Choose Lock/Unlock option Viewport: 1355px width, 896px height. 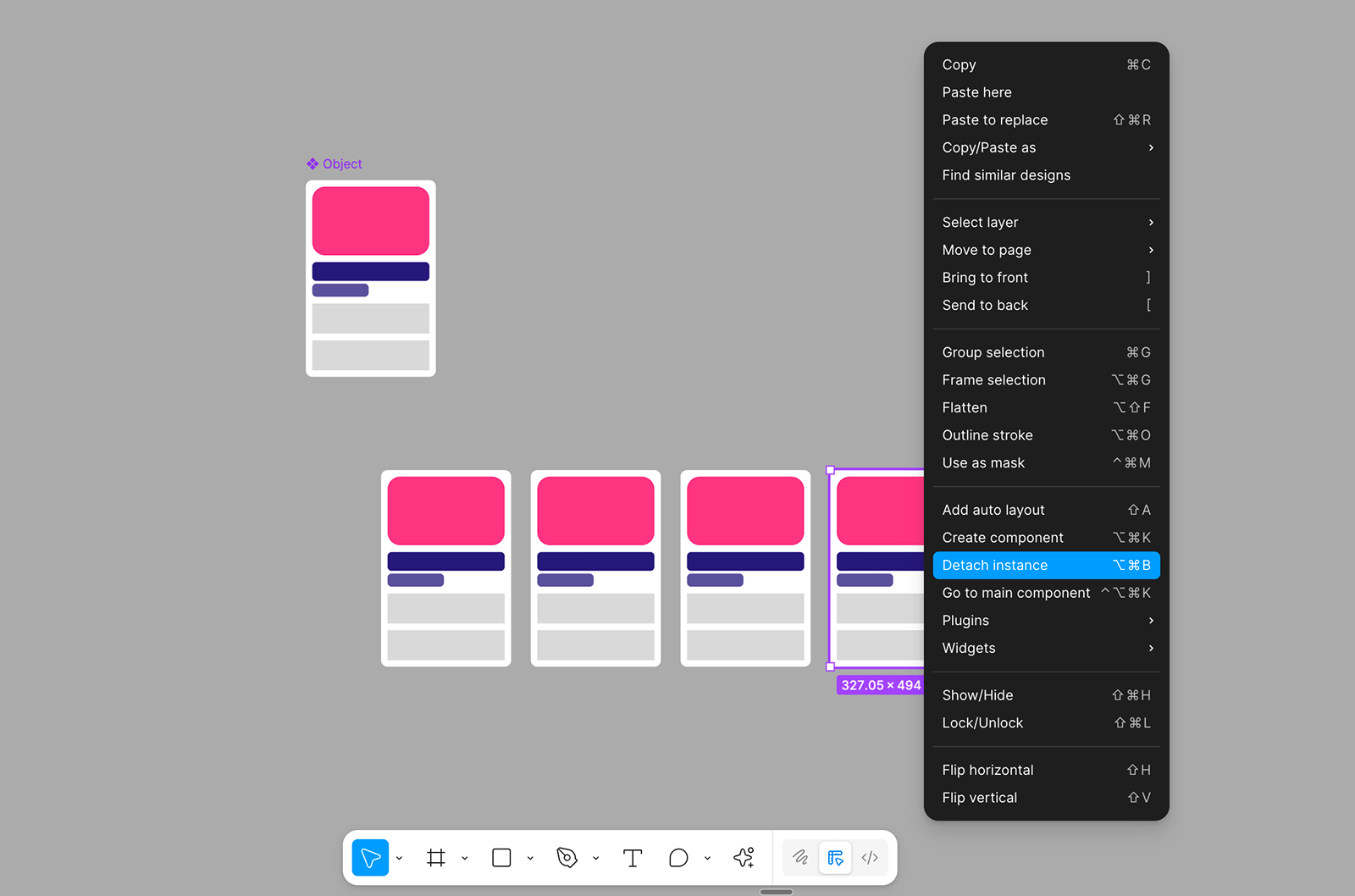(x=1046, y=723)
